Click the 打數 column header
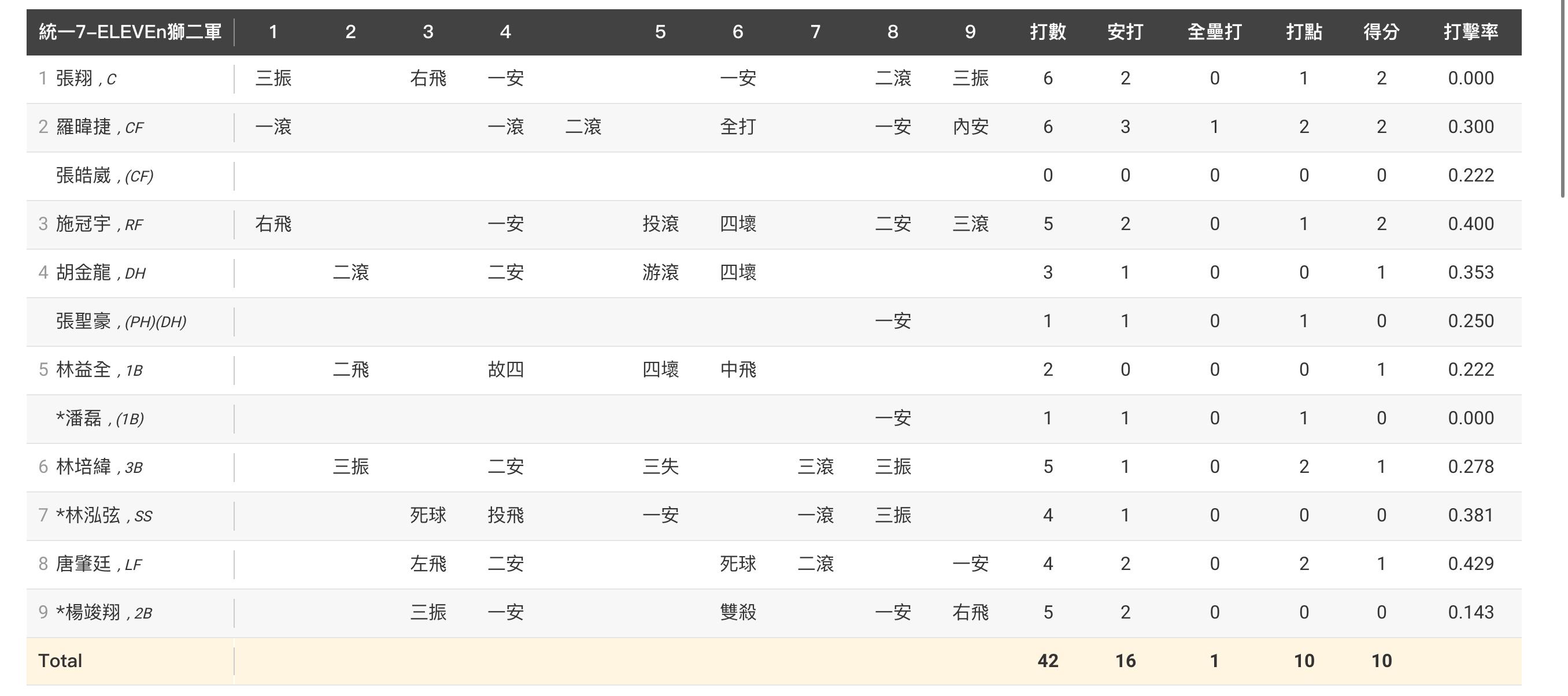1568x696 pixels. pos(1048,32)
